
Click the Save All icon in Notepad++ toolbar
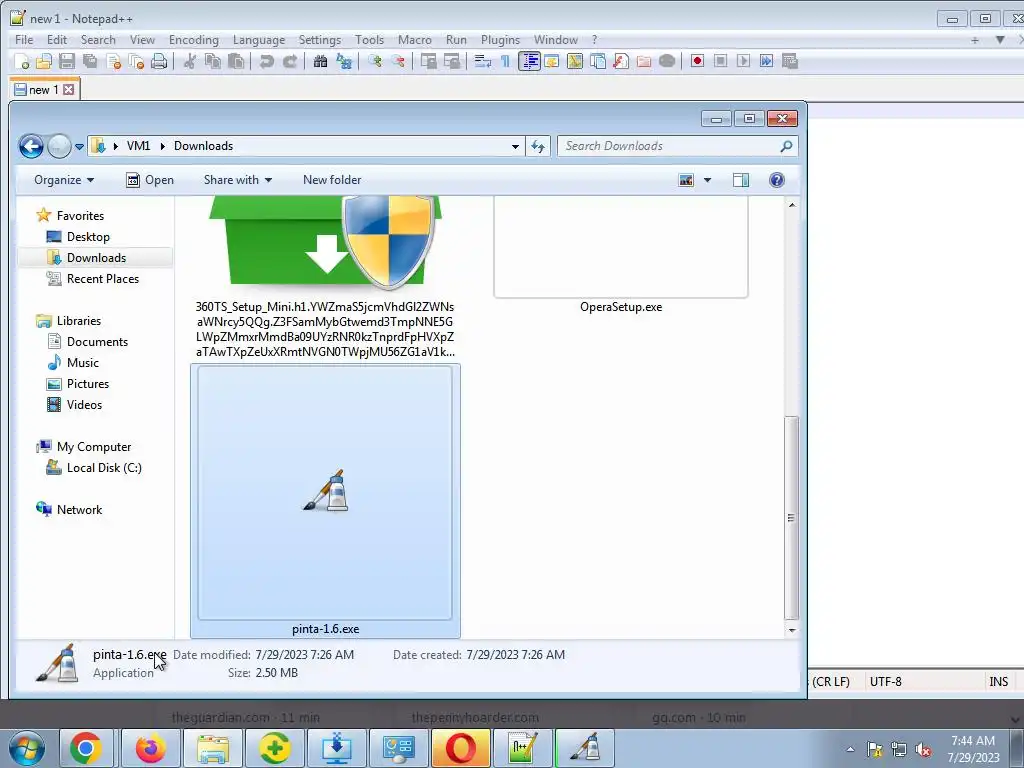90,61
